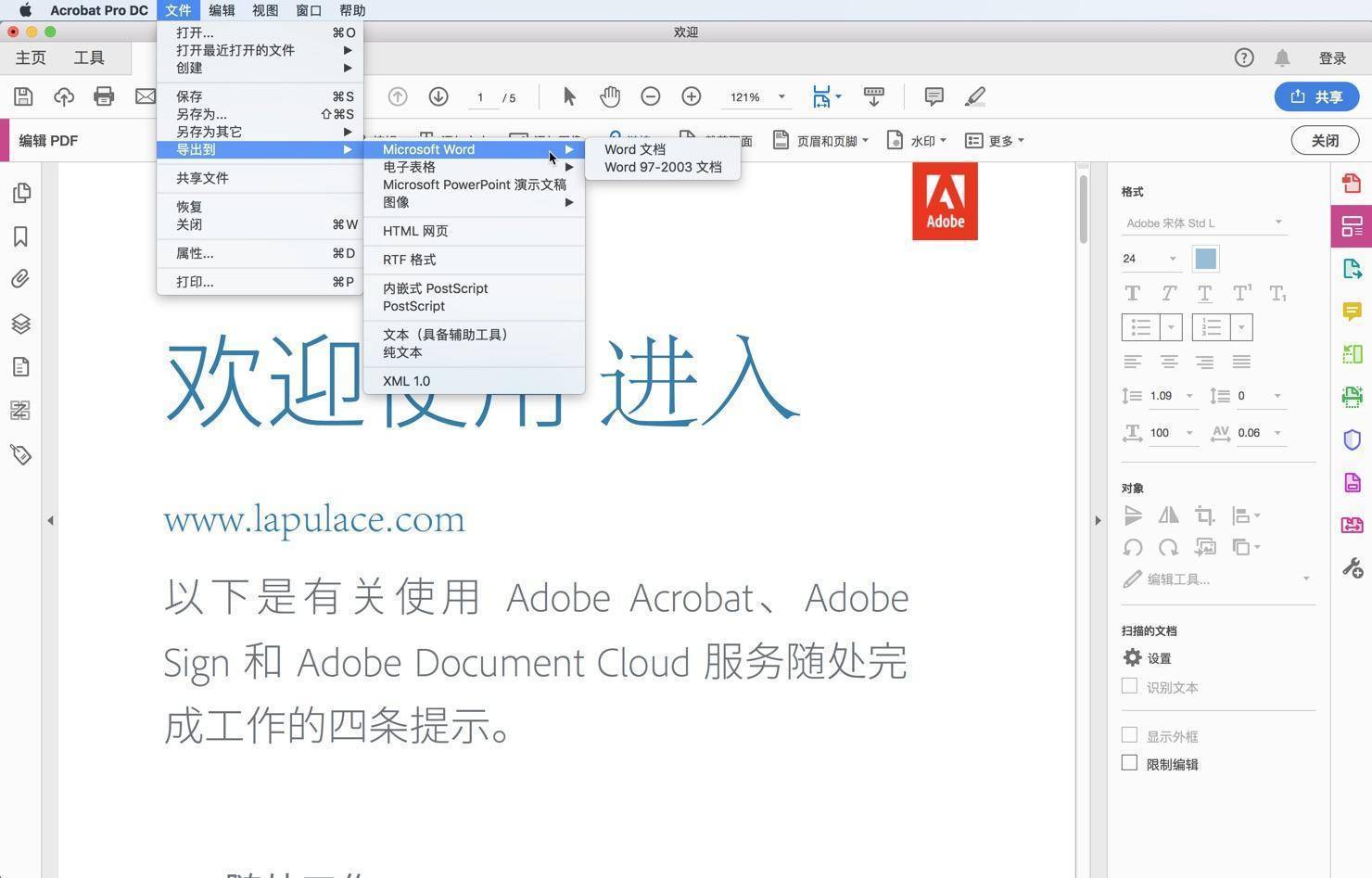
Task: Click 共享 share button
Action: pyautogui.click(x=1316, y=96)
